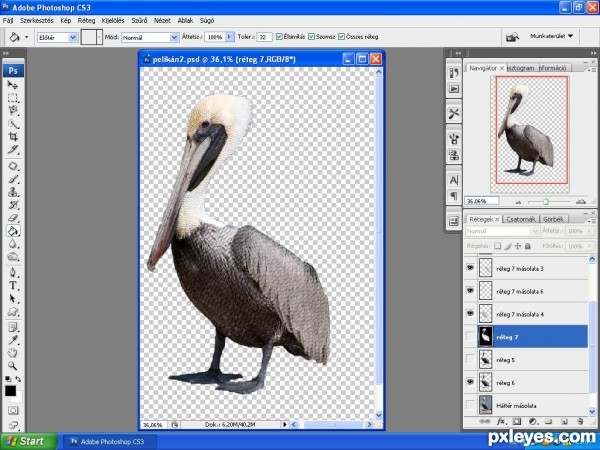Select the Dodge tool
The width and height of the screenshot is (600, 450).
click(13, 257)
